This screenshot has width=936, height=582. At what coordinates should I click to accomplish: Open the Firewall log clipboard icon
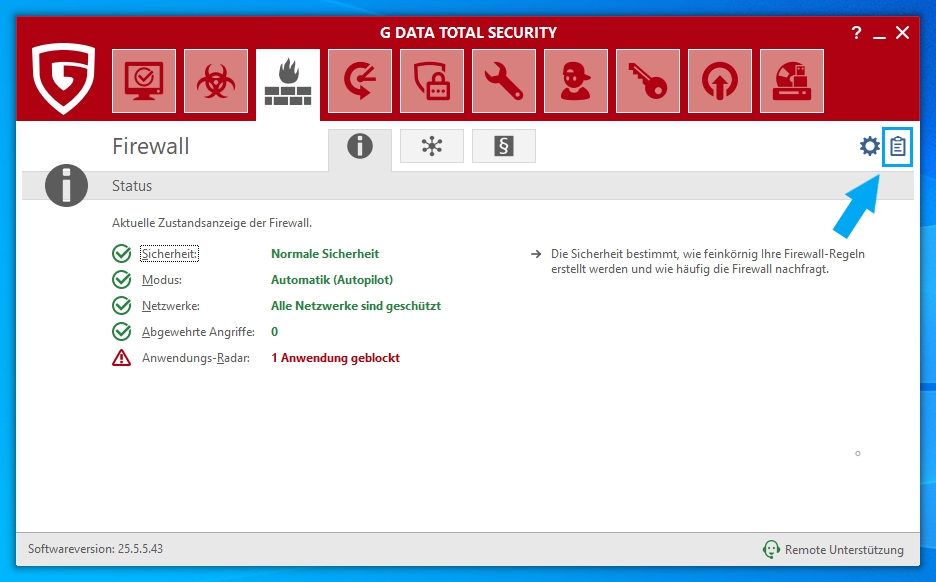coord(898,147)
